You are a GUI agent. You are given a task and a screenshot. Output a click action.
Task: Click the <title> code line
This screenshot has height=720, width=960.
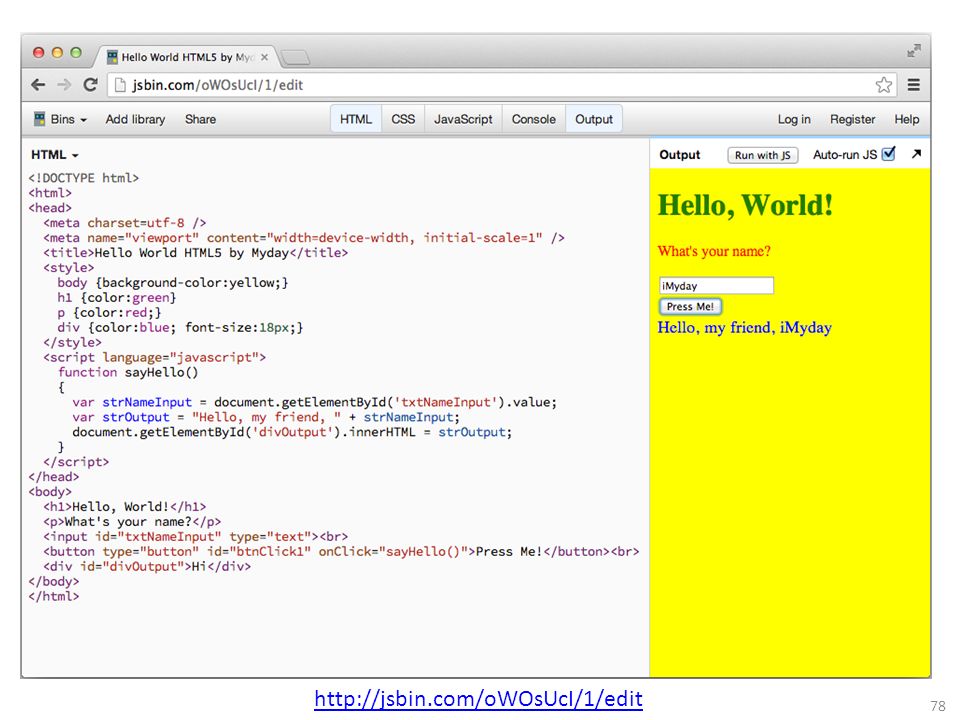point(195,253)
